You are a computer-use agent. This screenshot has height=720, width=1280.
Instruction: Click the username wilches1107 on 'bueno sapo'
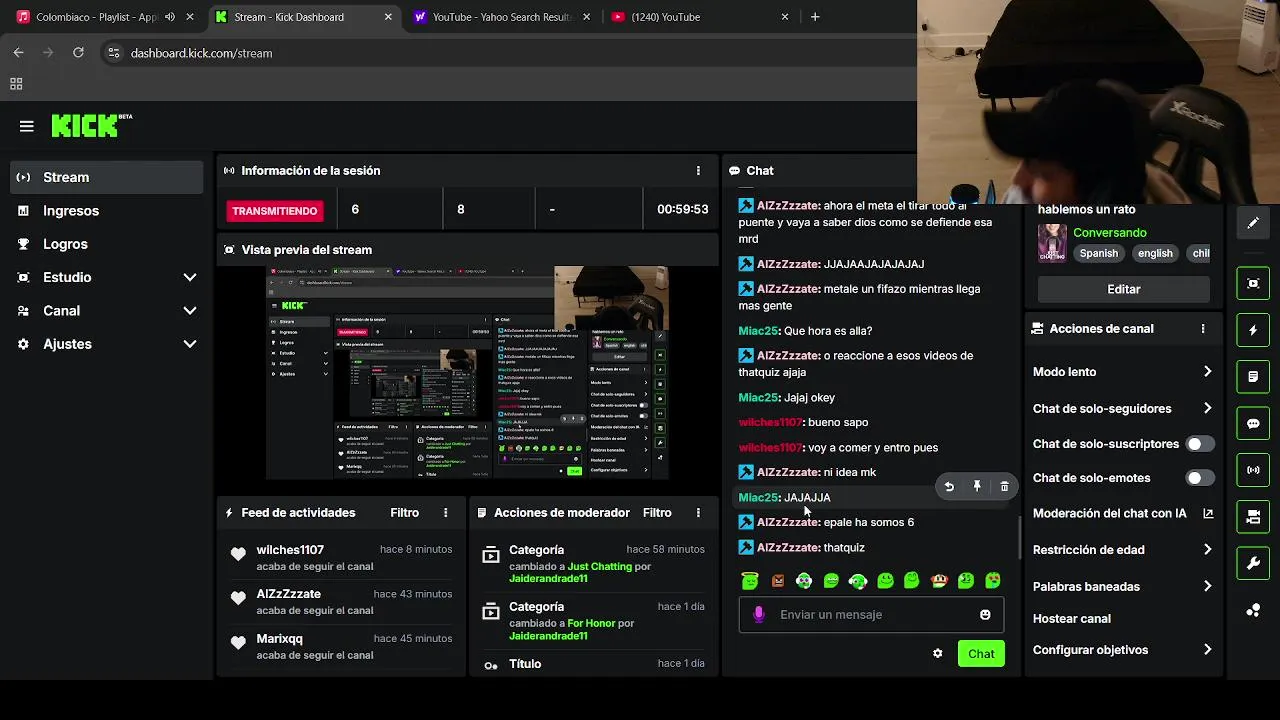point(770,423)
